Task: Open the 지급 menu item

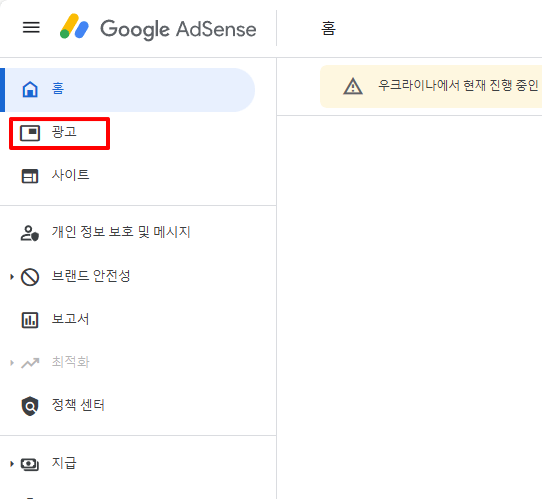Action: (64, 463)
